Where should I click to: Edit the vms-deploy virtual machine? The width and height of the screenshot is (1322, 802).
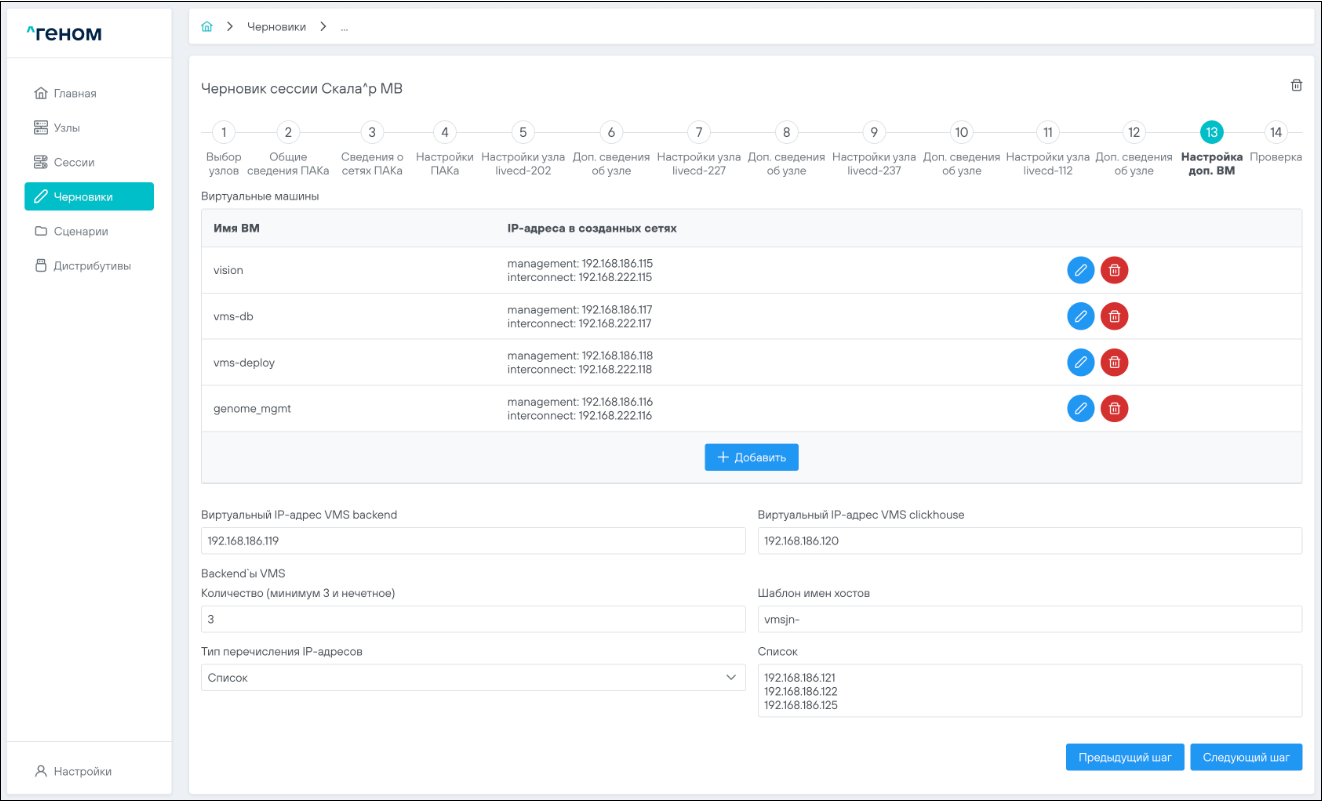(x=1080, y=362)
